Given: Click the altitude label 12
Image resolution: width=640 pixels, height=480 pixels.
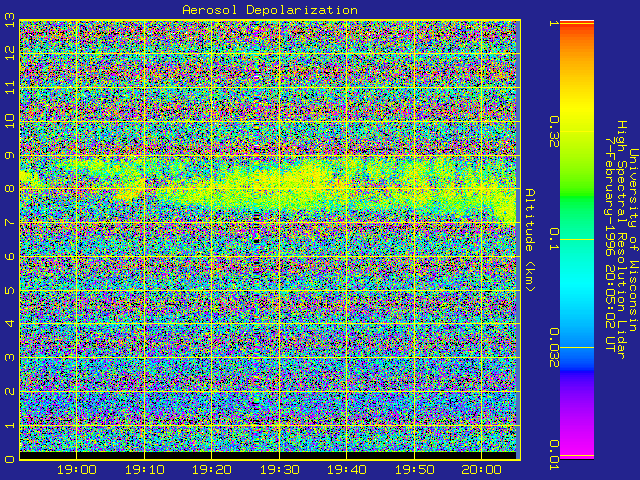Looking at the screenshot, I should (10, 53).
